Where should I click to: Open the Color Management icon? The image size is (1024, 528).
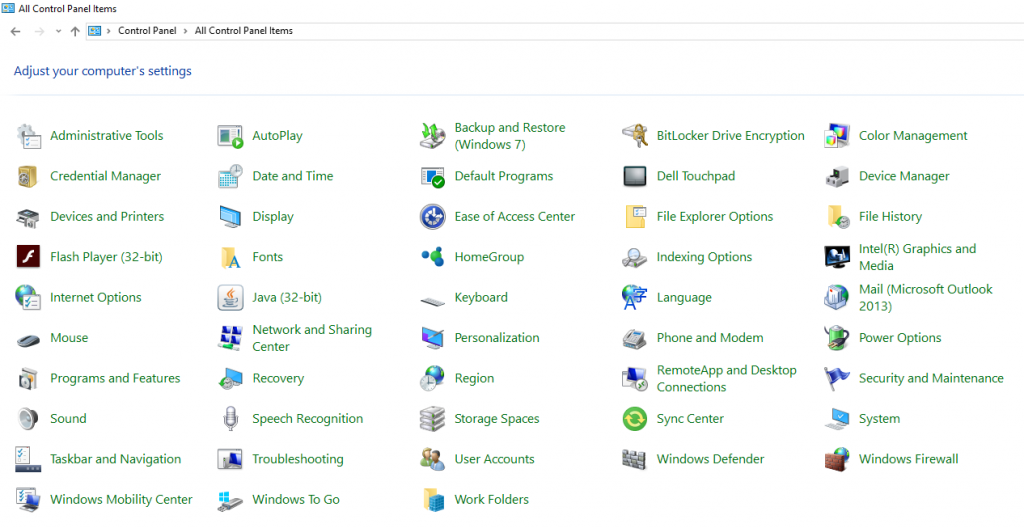point(837,136)
